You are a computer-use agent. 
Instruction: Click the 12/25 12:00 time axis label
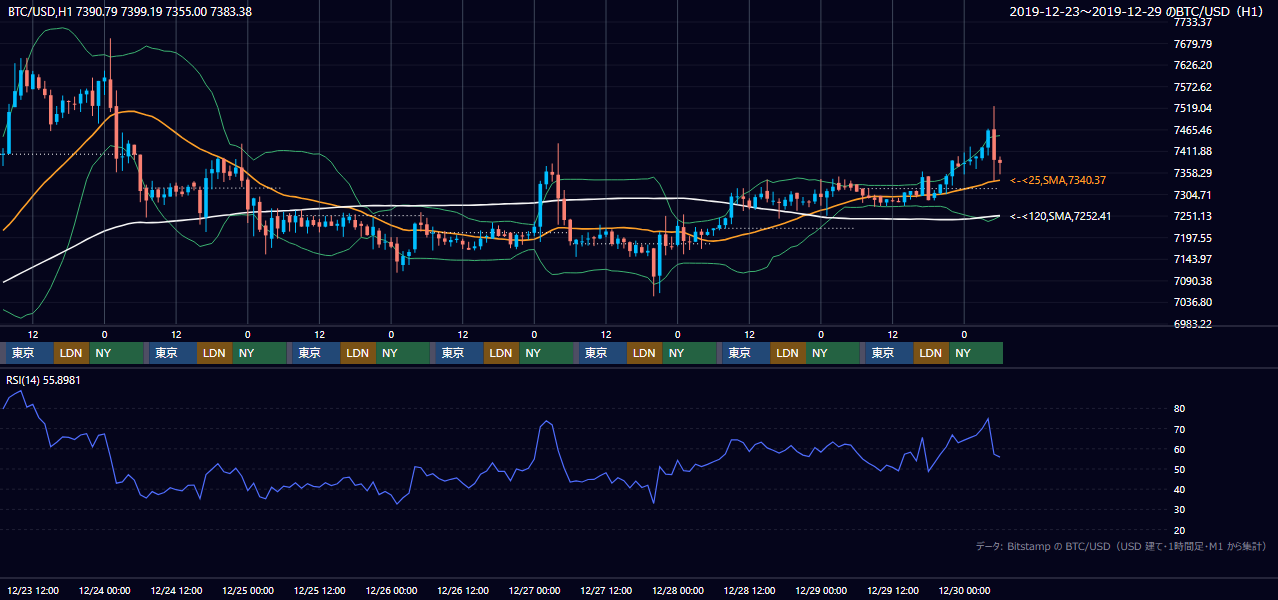click(320, 591)
